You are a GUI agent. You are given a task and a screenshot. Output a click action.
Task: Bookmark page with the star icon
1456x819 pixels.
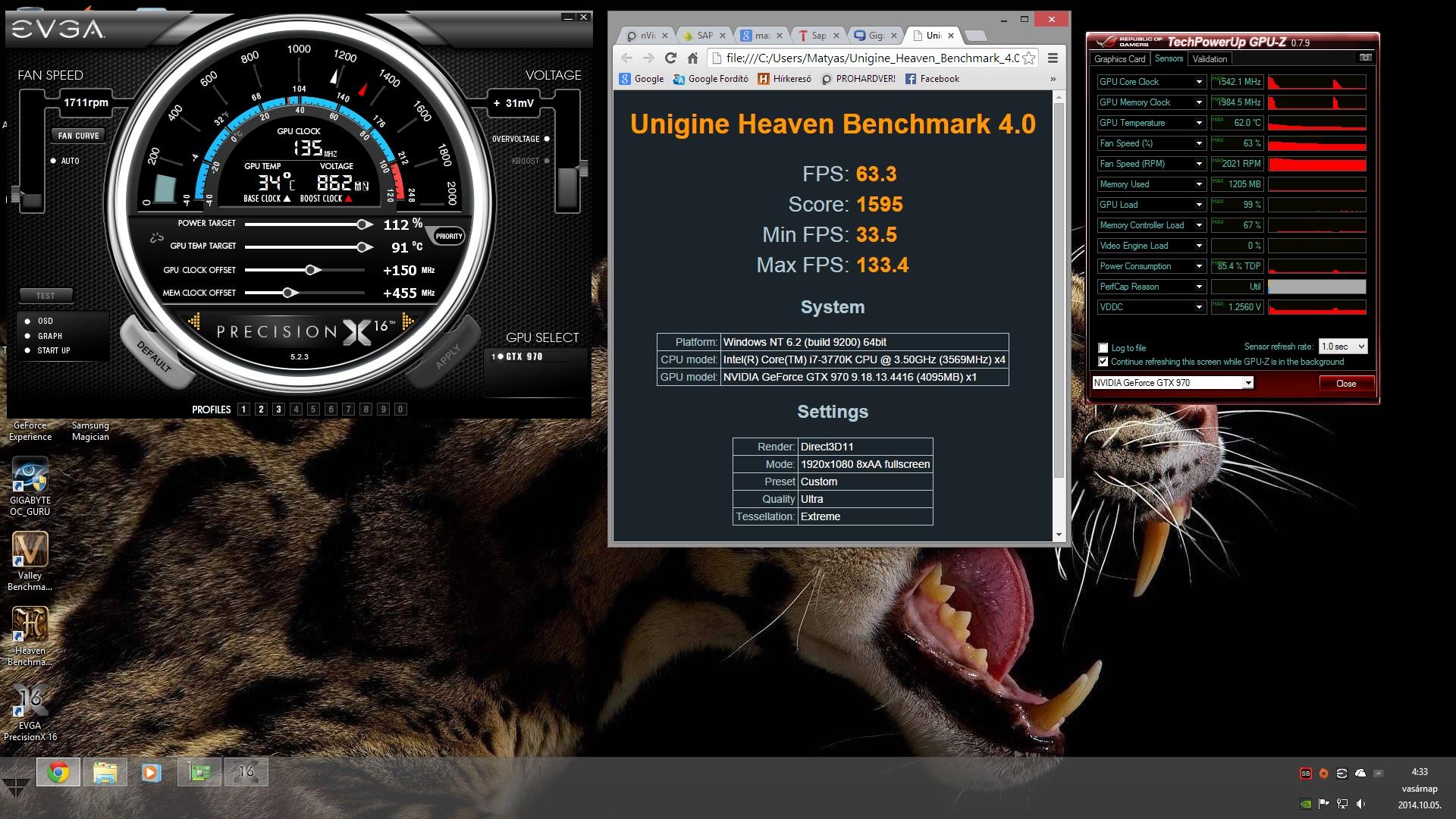[x=1028, y=58]
